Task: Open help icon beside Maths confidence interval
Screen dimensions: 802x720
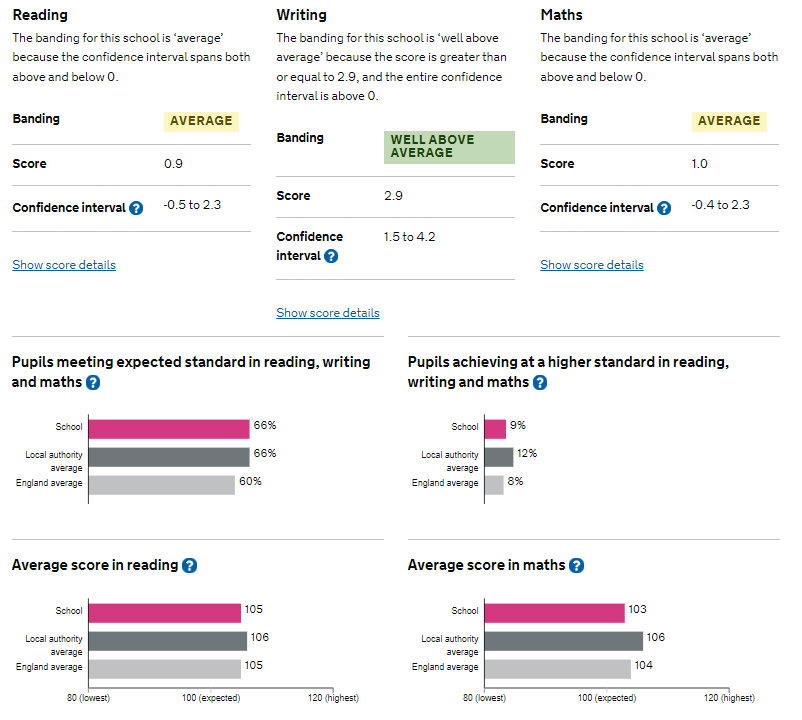Action: click(x=664, y=208)
